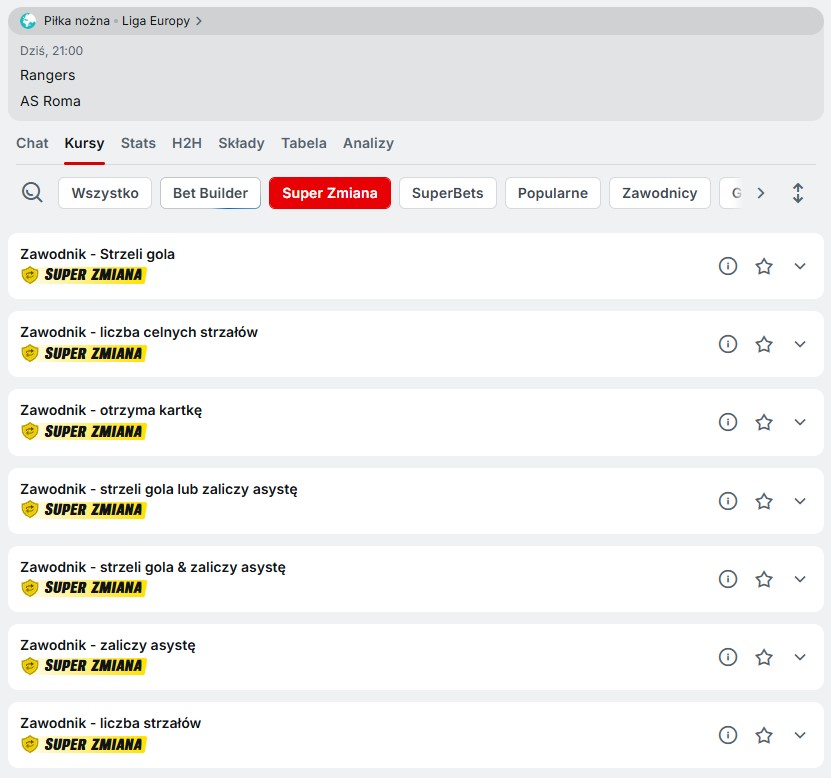This screenshot has height=778, width=831.
Task: View info for Zawodnik - zaliczy asystę
Action: (x=728, y=657)
